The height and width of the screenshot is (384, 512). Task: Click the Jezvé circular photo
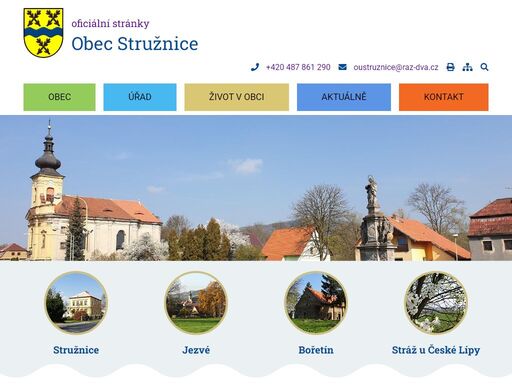click(196, 303)
